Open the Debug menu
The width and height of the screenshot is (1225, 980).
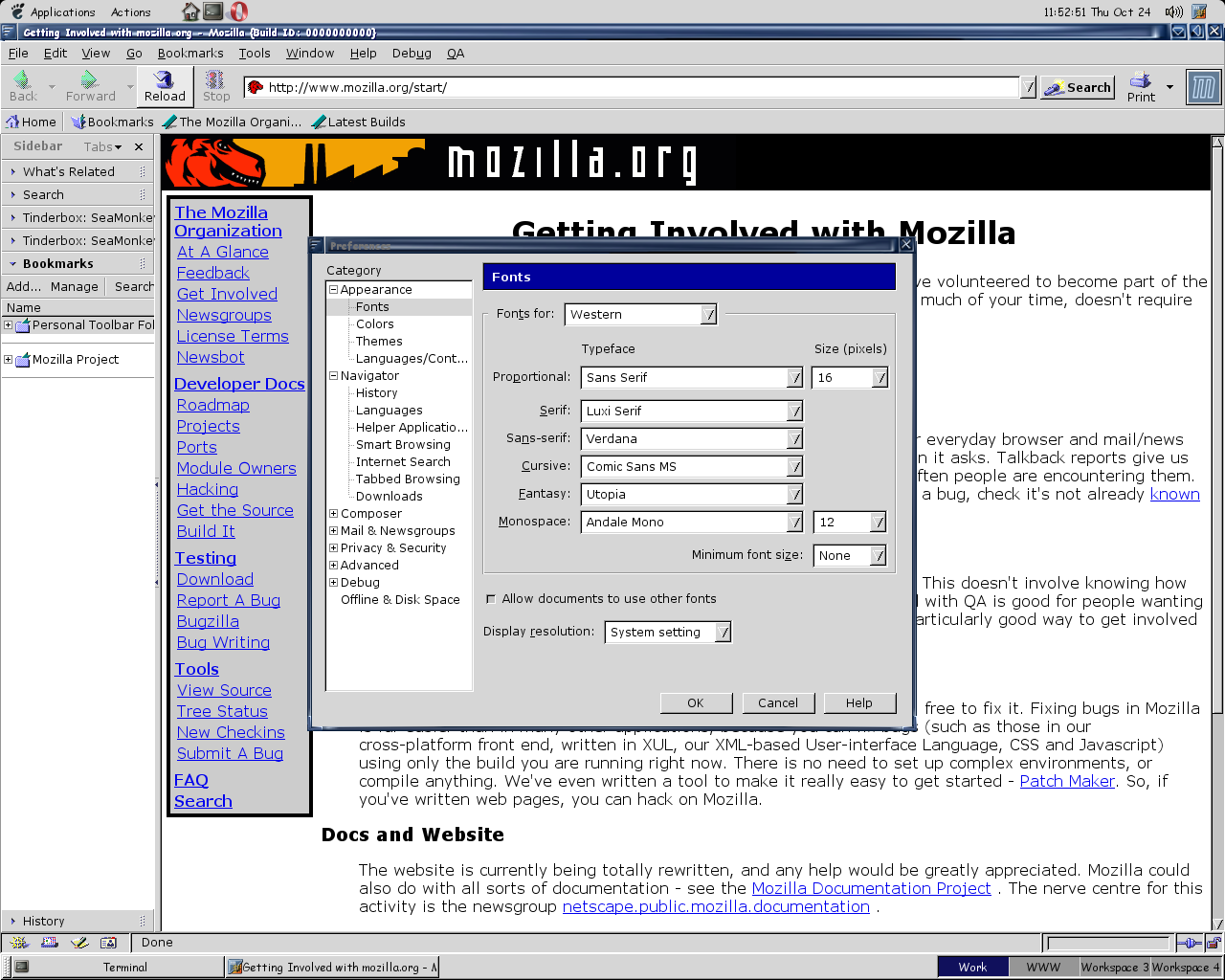pyautogui.click(x=412, y=53)
